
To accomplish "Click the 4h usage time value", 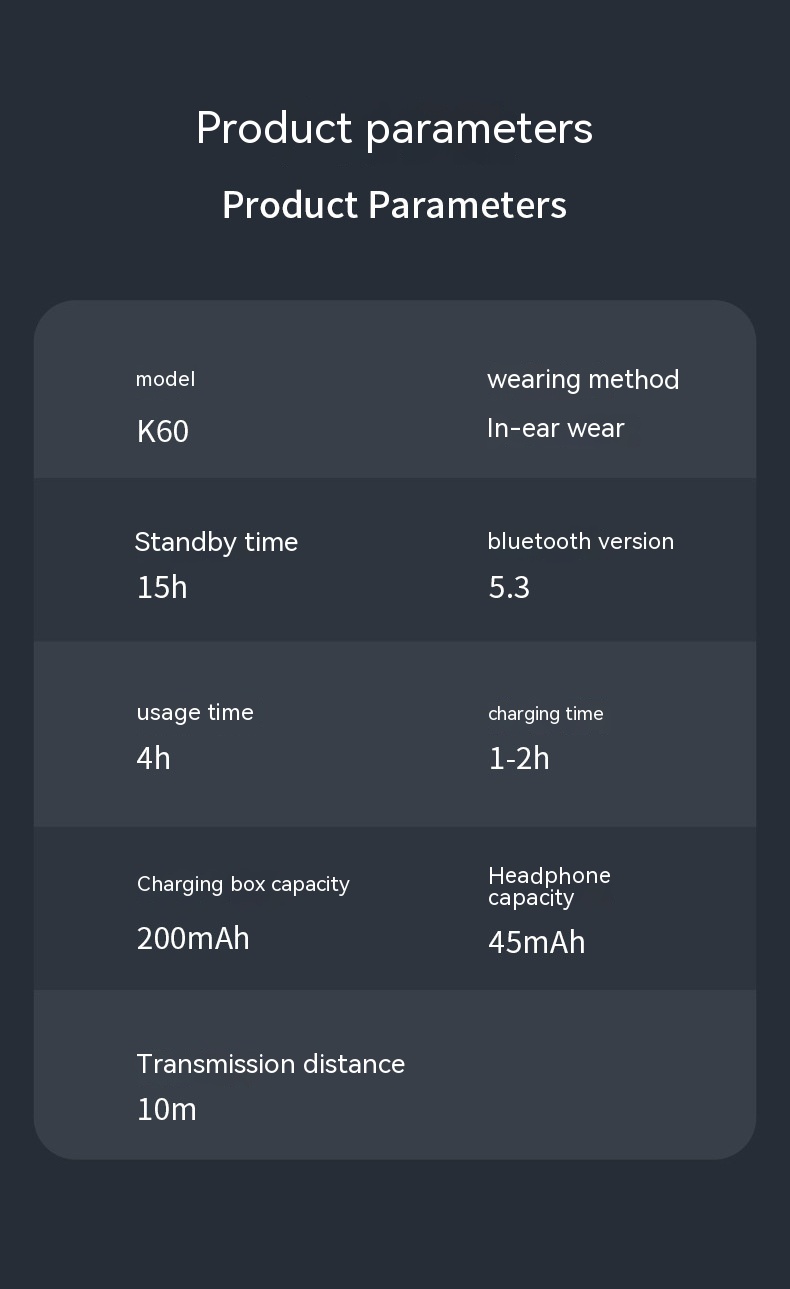I will [x=154, y=759].
